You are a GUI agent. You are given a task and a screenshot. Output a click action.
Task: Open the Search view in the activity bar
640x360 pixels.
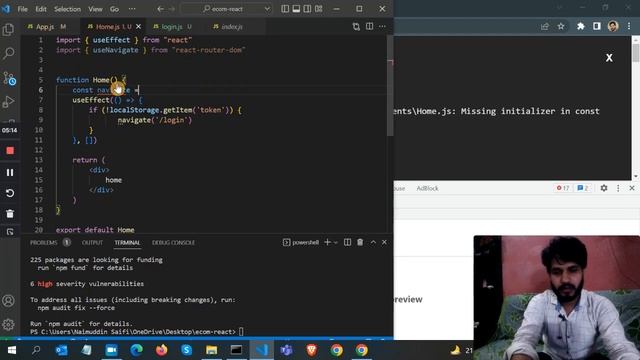pyautogui.click(x=8, y=53)
